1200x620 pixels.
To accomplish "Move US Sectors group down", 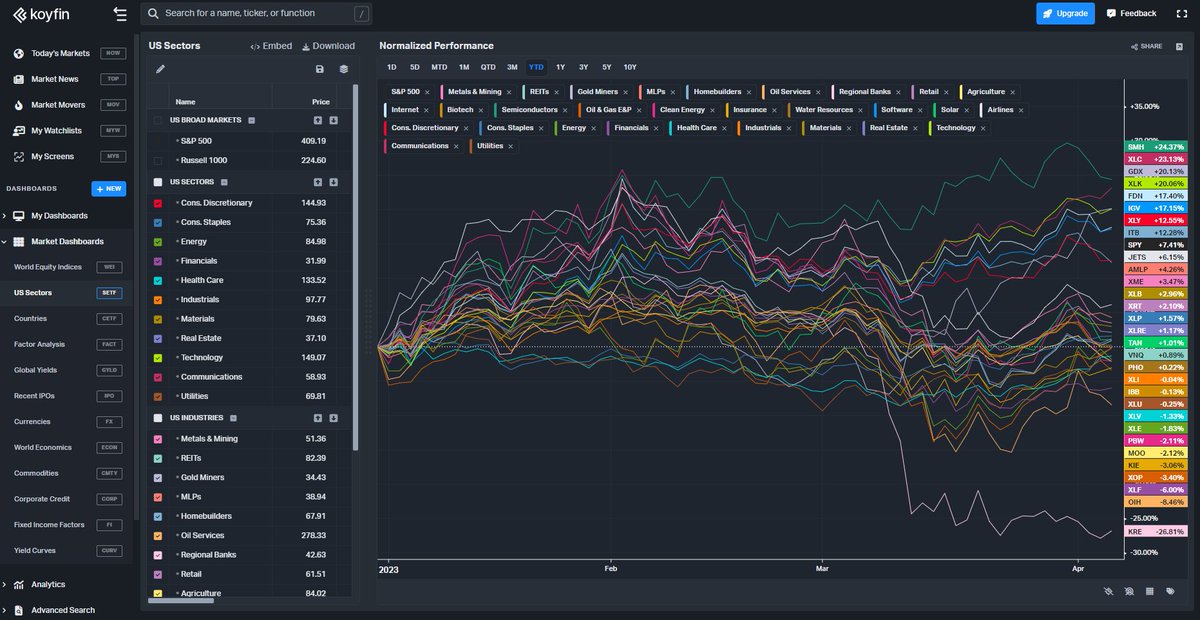I will coord(333,182).
